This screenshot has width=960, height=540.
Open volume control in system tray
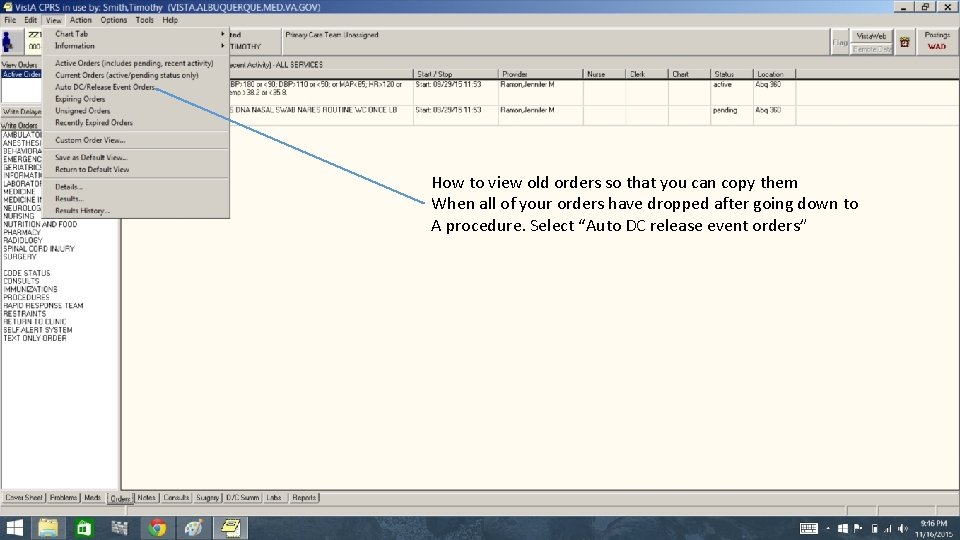coord(903,528)
